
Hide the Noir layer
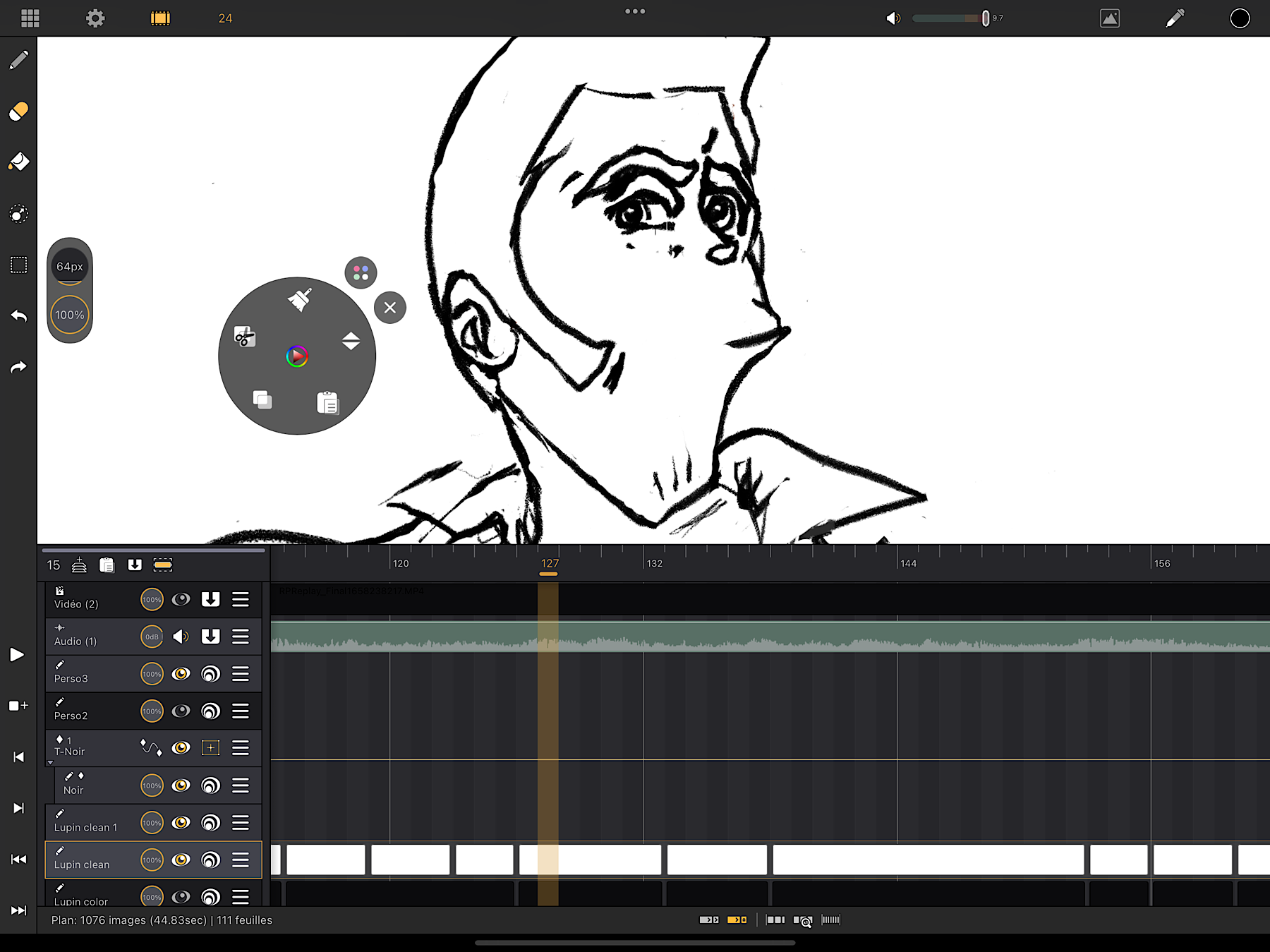click(181, 785)
